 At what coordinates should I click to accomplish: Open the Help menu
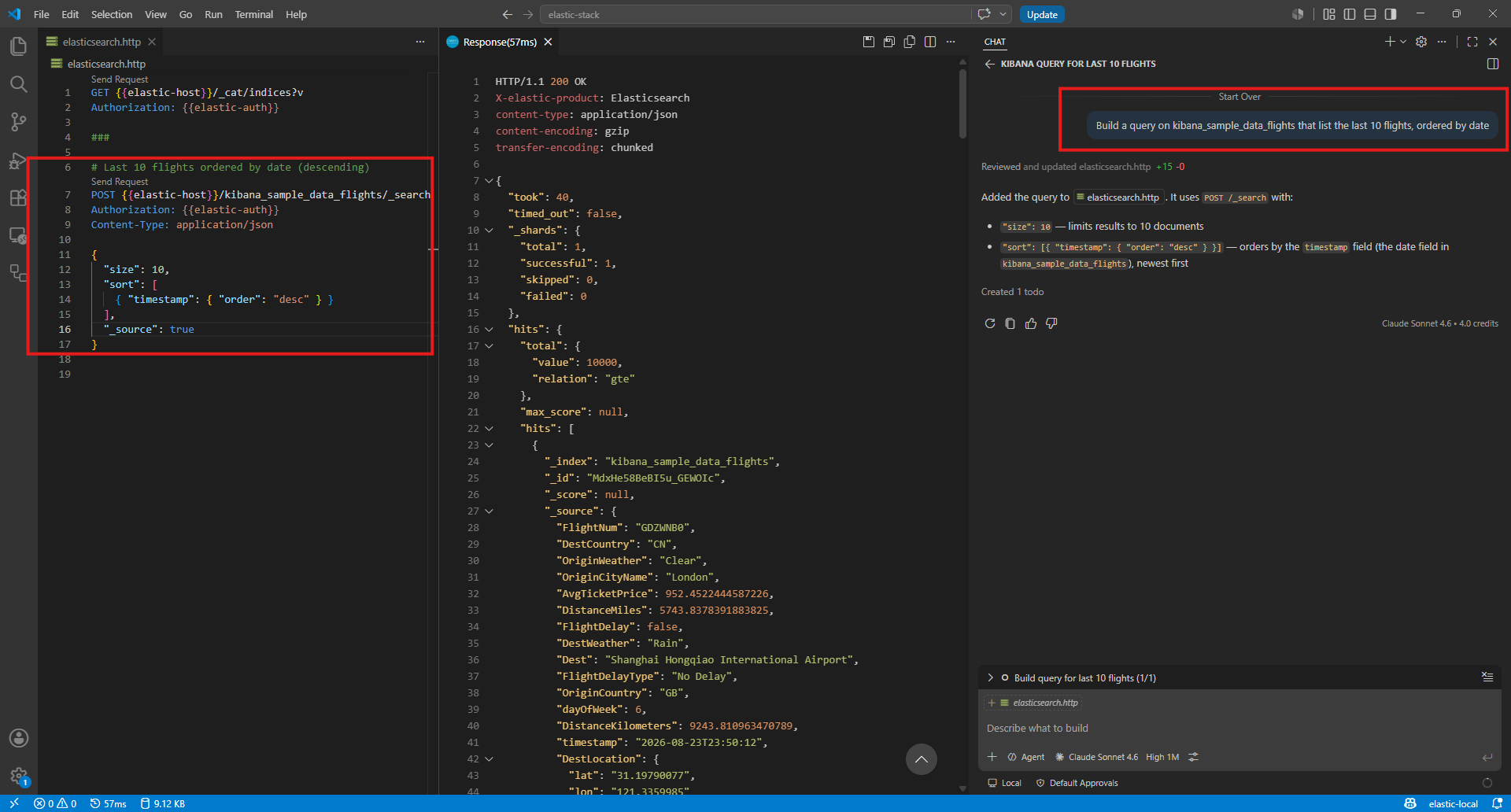click(296, 14)
